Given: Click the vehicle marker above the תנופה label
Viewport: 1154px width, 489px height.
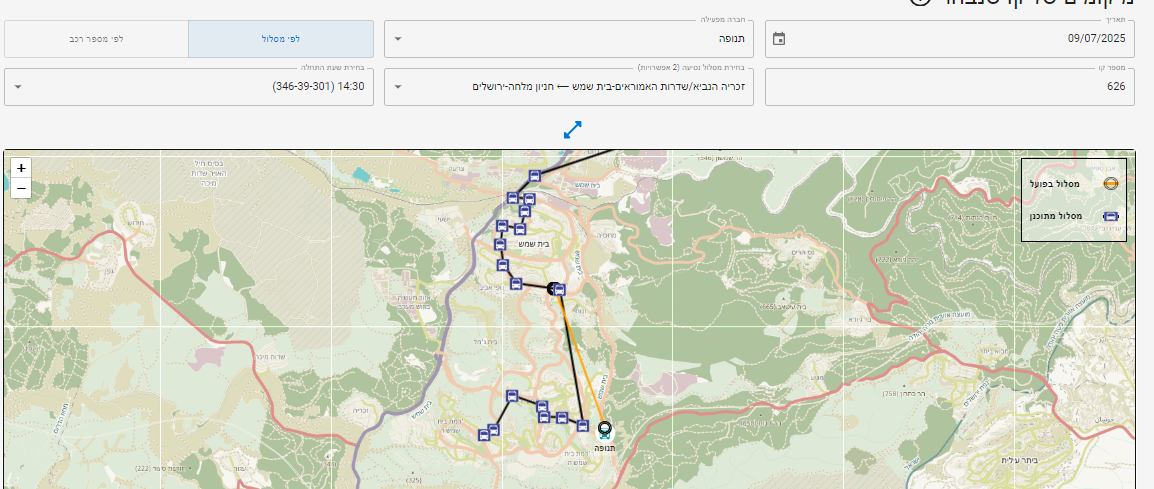Looking at the screenshot, I should click(604, 429).
